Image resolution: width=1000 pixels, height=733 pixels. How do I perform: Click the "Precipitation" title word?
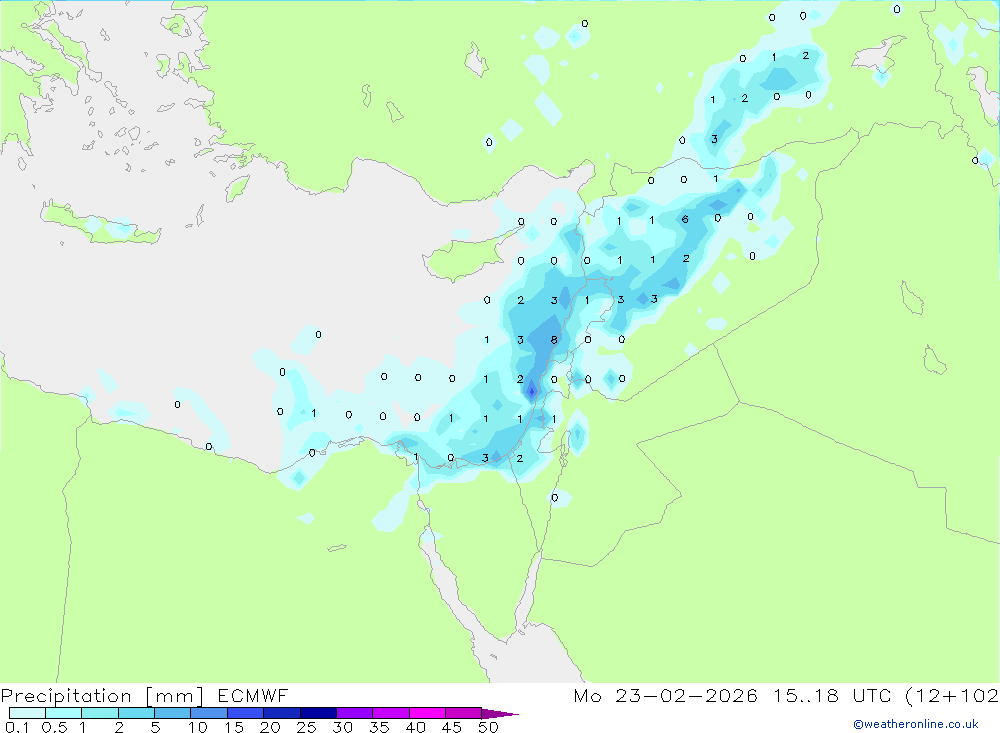[x=66, y=696]
